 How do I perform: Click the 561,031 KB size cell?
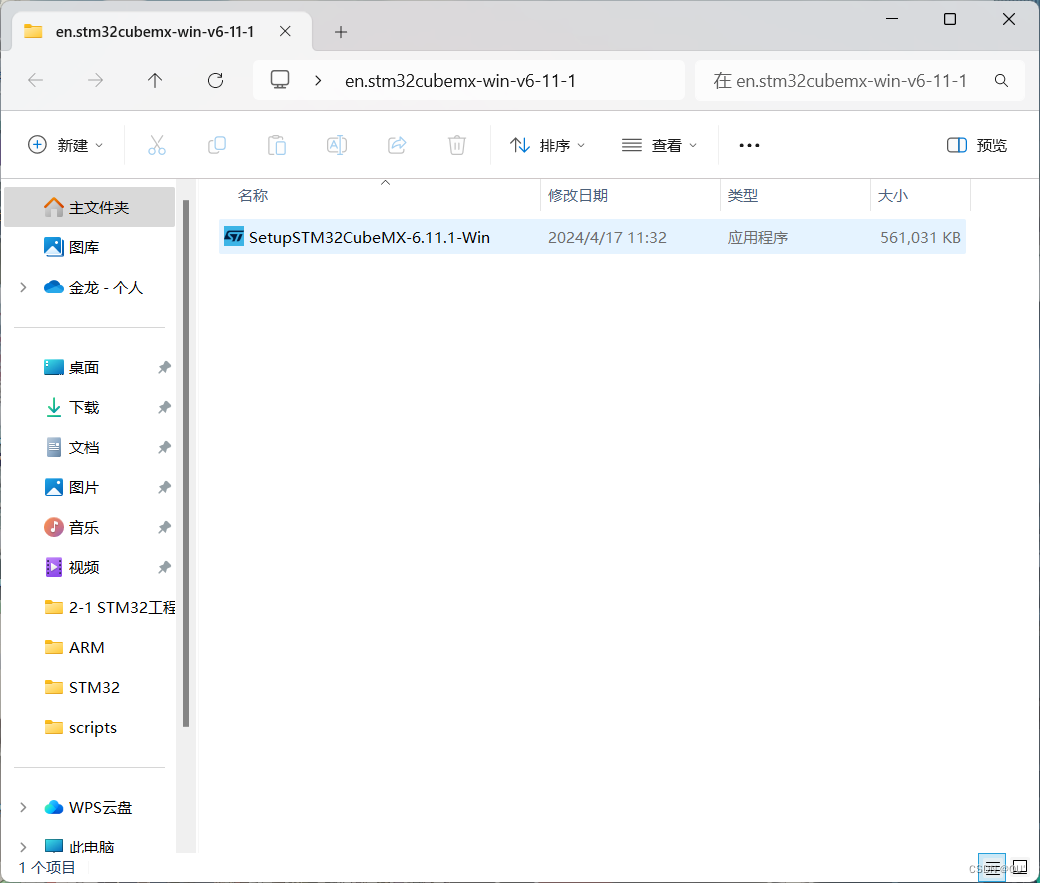(x=920, y=238)
